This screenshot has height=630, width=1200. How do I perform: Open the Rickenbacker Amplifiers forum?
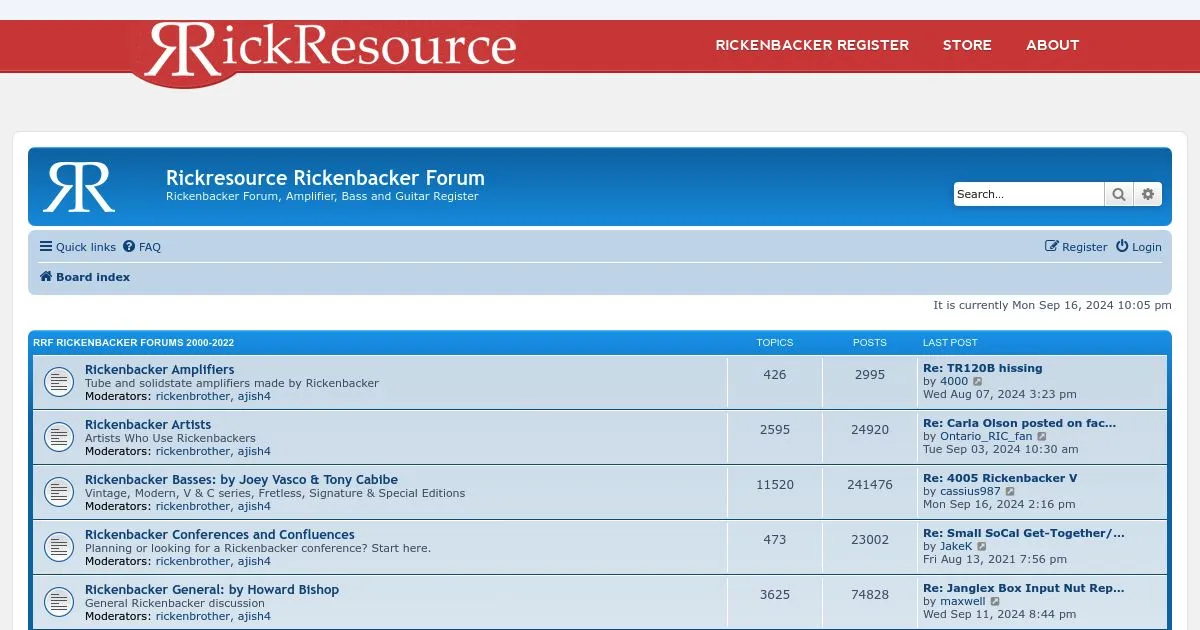(159, 370)
